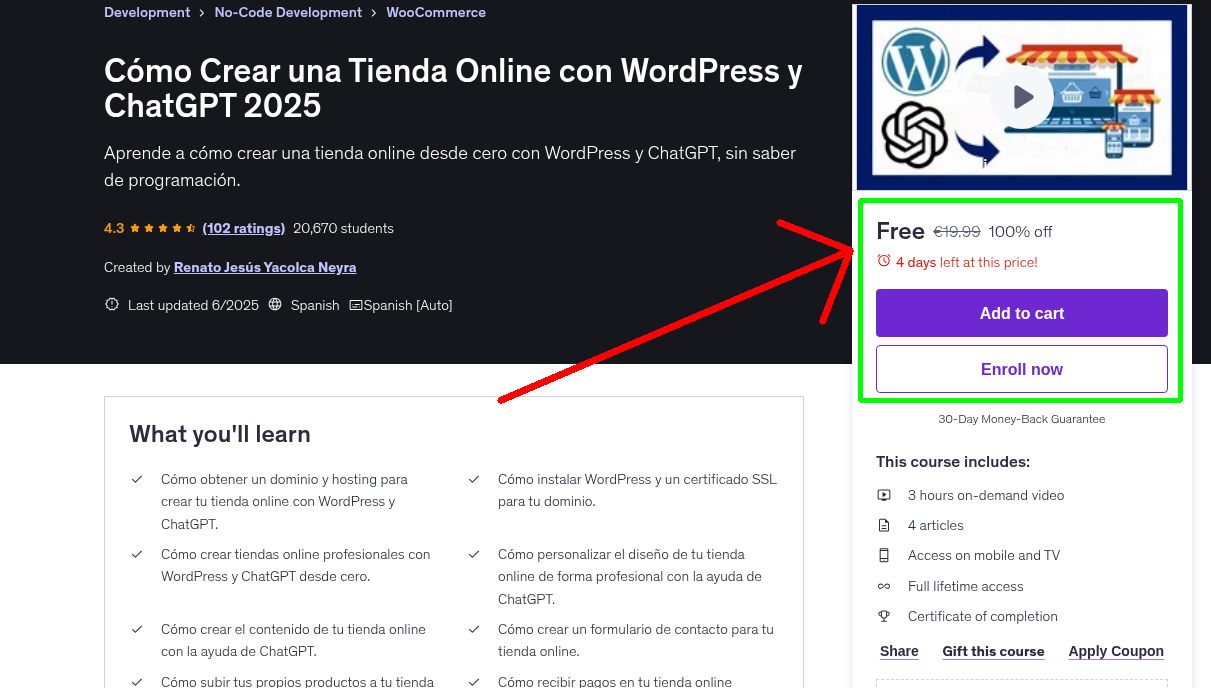Click the checkmark beside crear tiendas online profesionales
Viewport: 1211px width, 688px height.
(x=137, y=554)
